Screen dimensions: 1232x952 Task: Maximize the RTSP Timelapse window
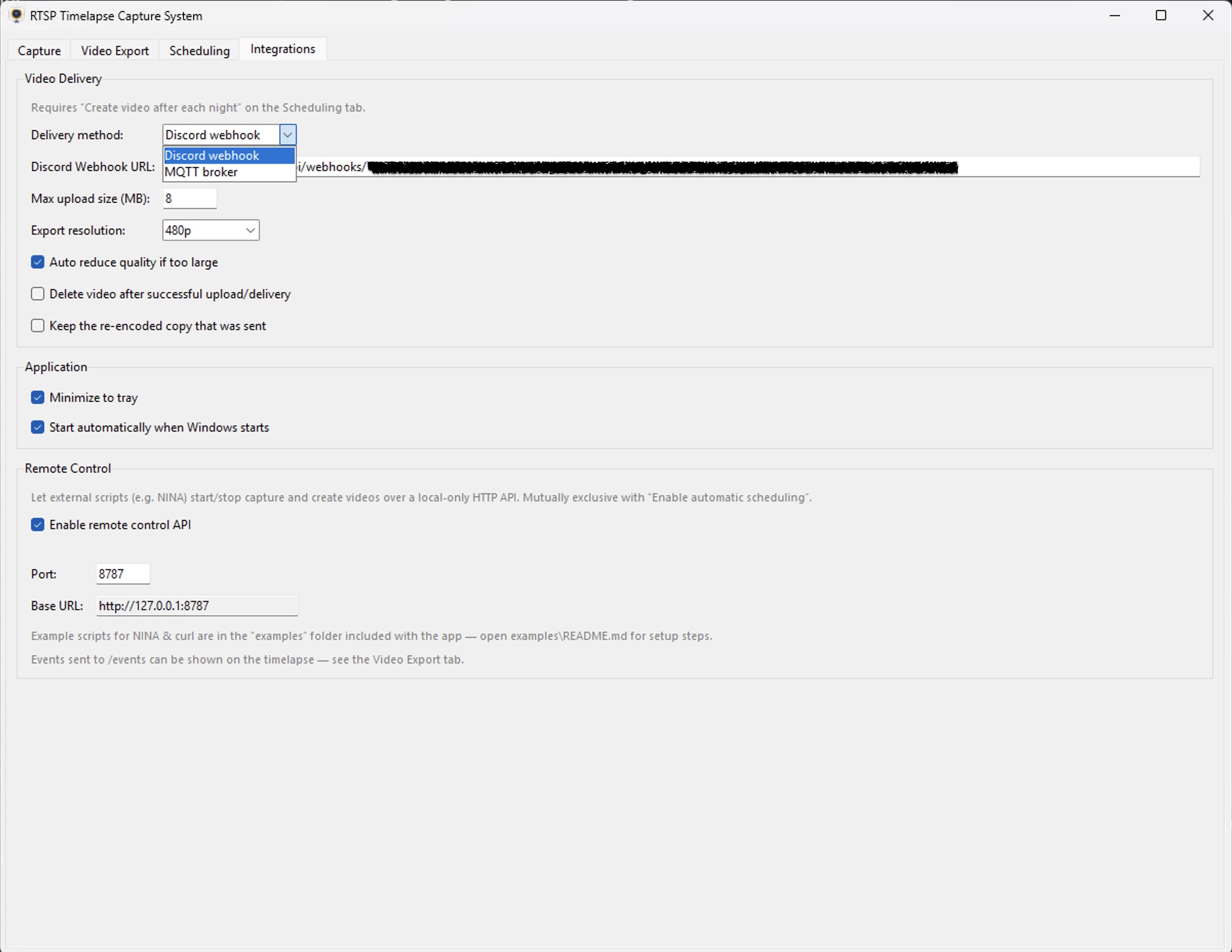[x=1161, y=16]
